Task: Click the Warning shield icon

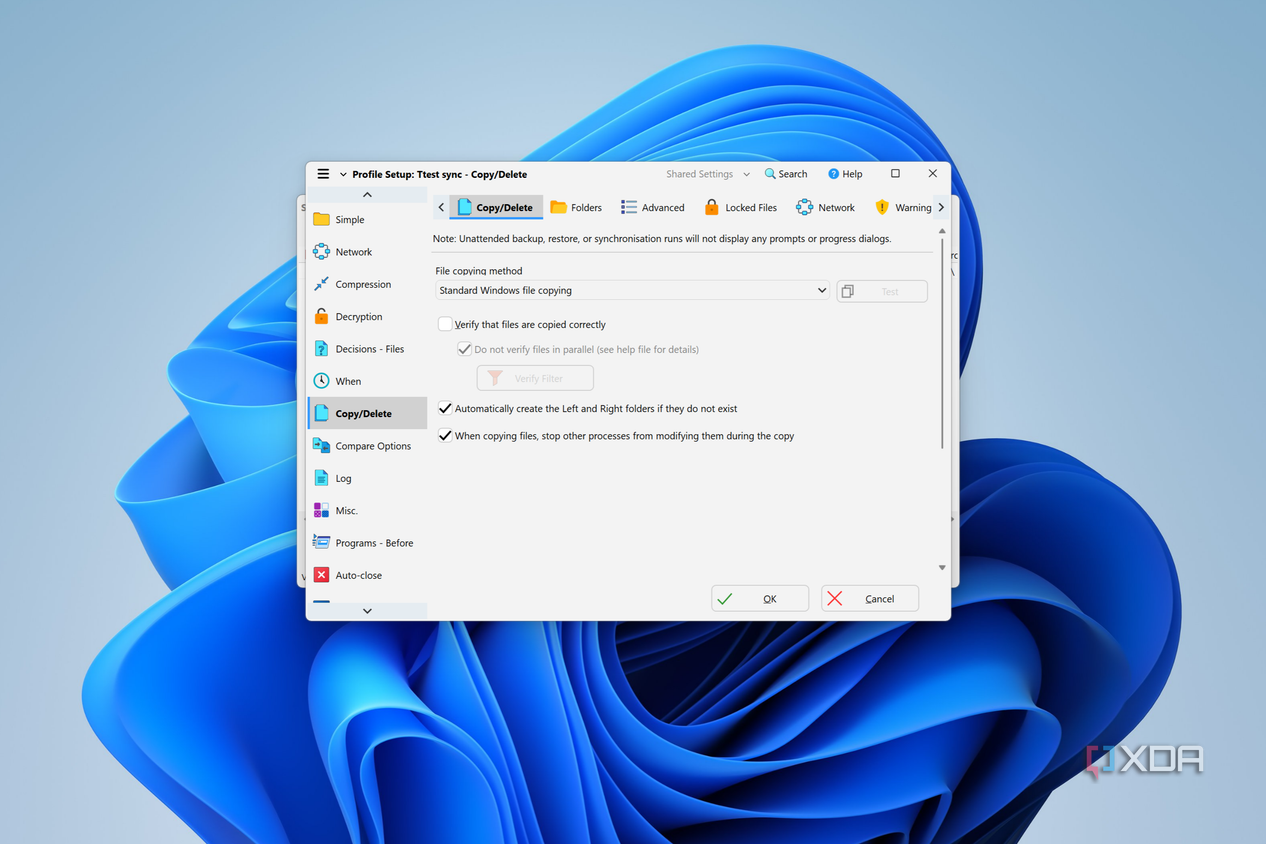Action: (882, 207)
